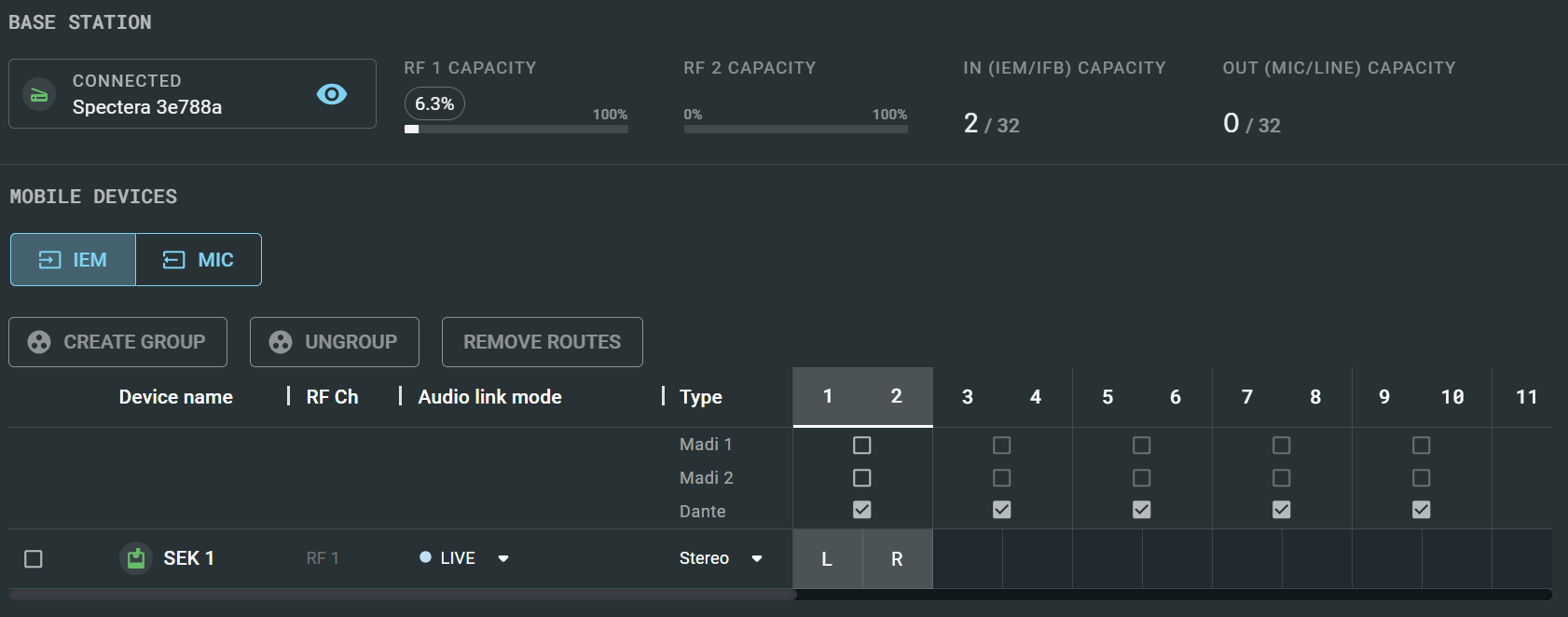Select the R routing cell for SEK 1

click(x=897, y=559)
